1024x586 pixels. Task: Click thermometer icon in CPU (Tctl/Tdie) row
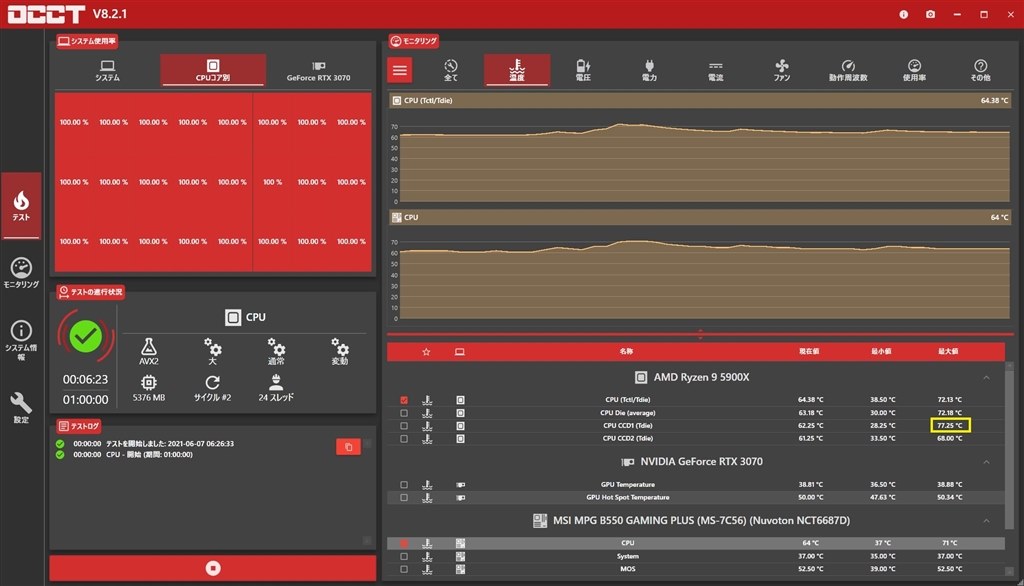pos(427,400)
